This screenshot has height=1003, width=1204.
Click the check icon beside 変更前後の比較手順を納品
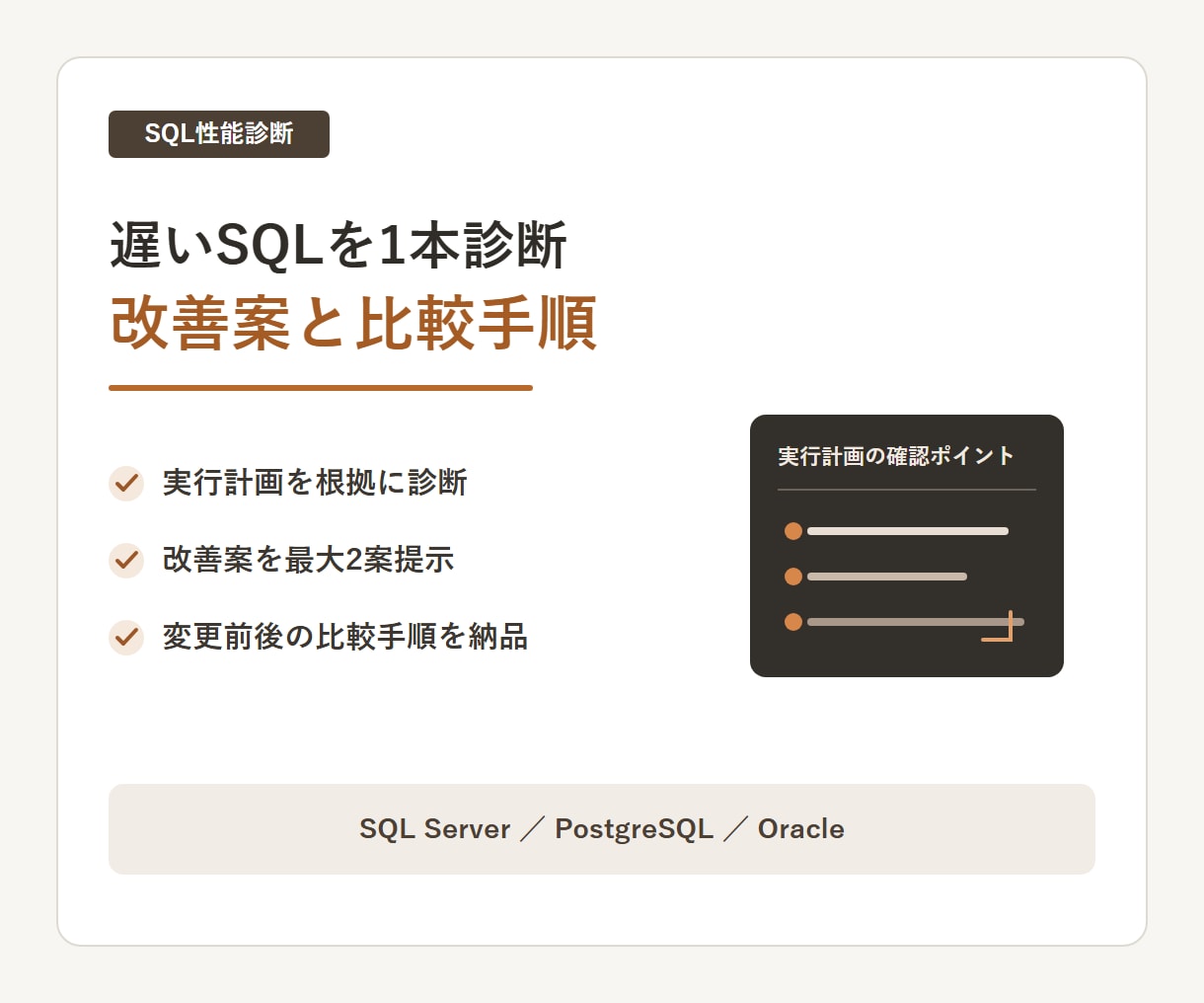(x=126, y=638)
